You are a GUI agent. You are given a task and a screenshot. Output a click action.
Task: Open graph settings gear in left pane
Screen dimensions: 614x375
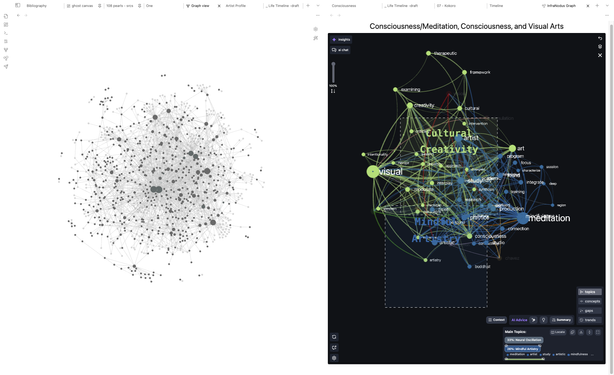click(x=316, y=29)
